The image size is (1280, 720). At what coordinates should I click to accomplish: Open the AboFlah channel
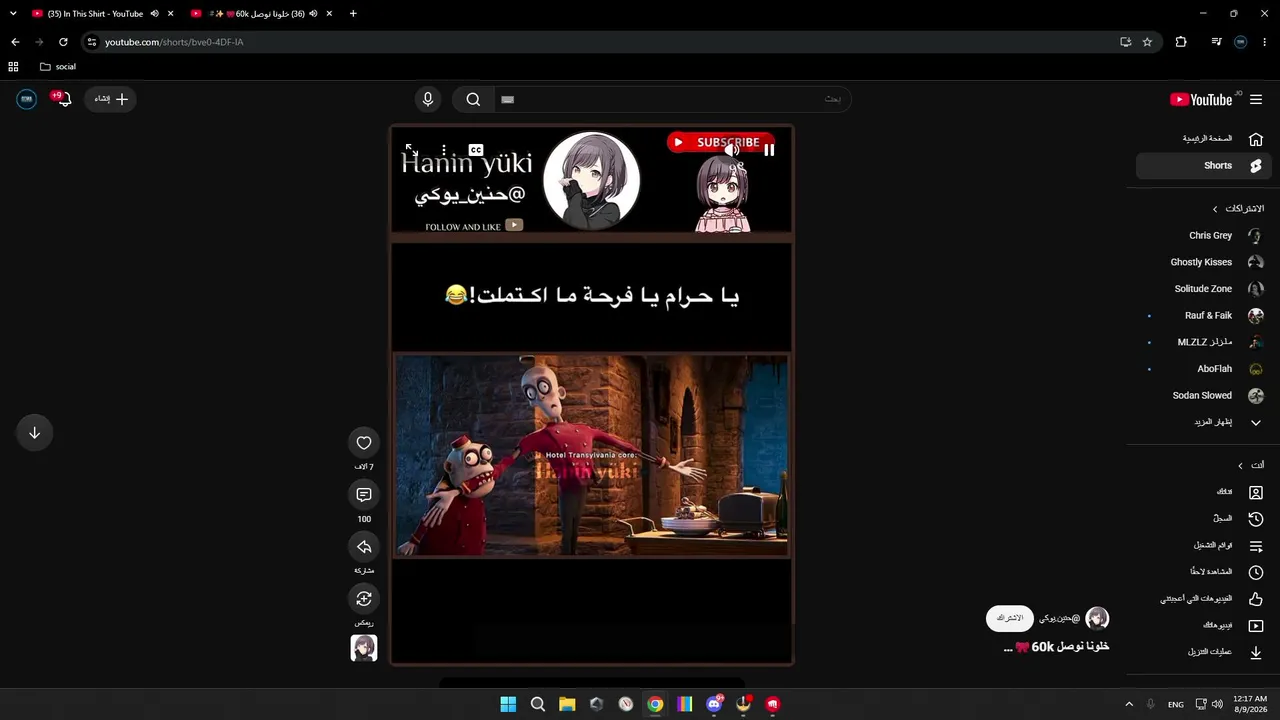(x=1203, y=369)
